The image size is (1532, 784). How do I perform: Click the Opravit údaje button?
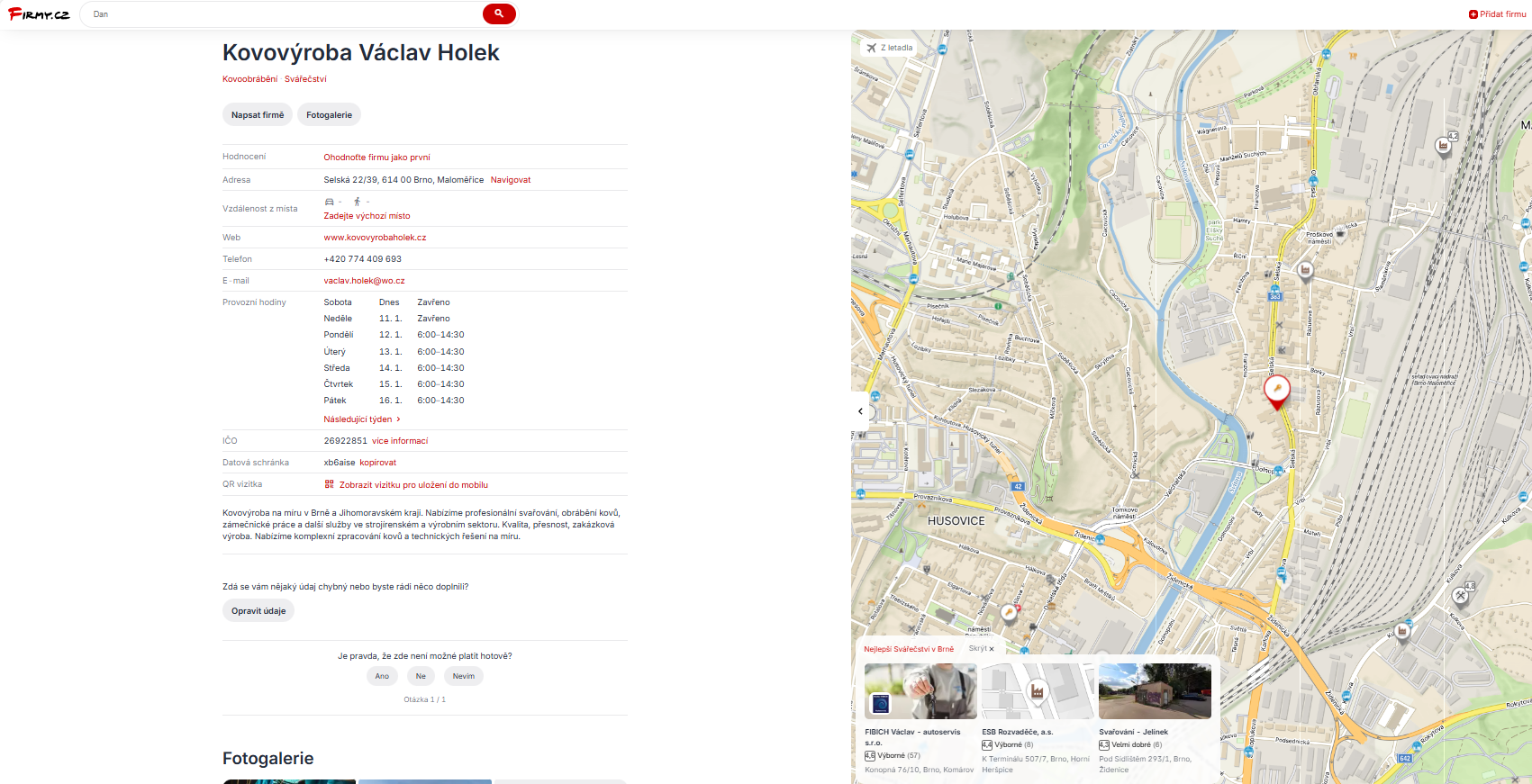click(x=258, y=611)
